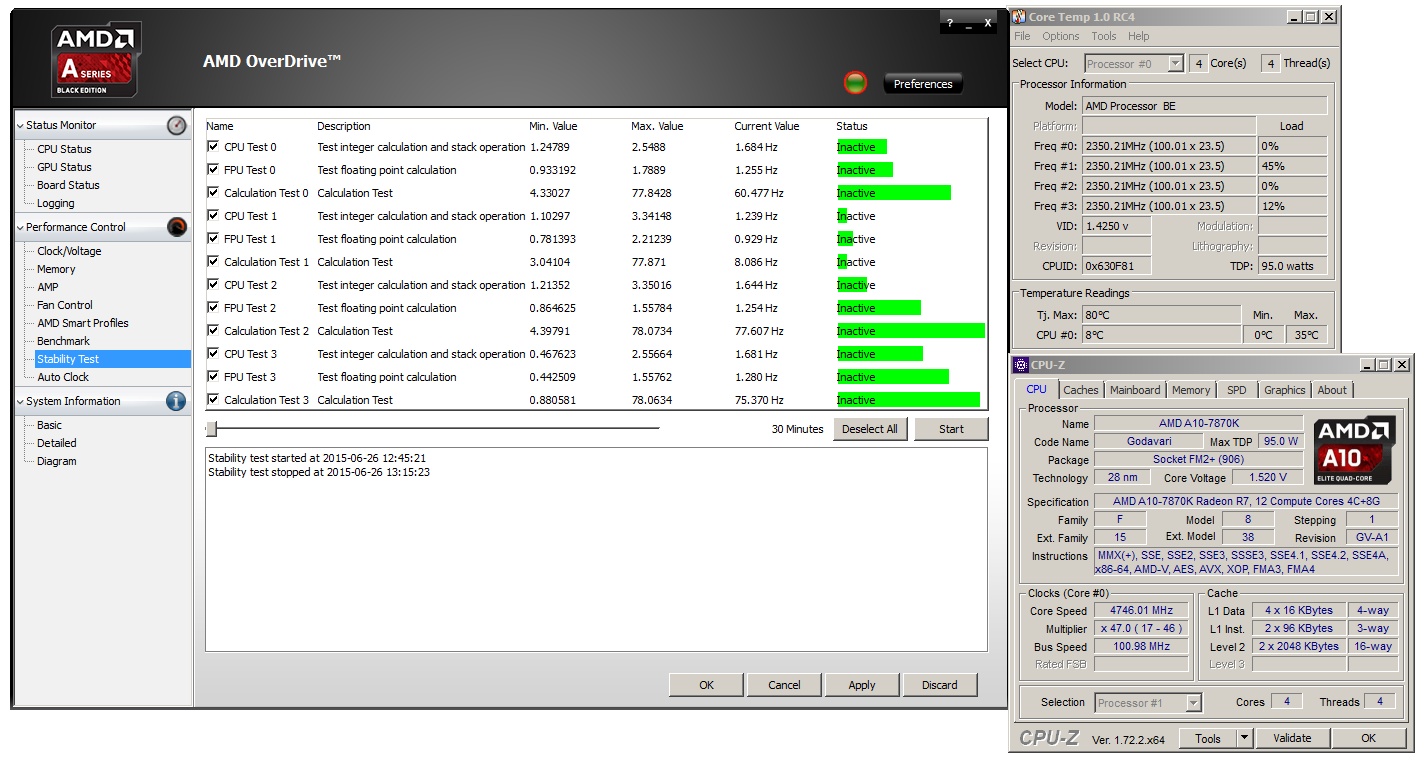Click the Apply button in OverDrive
Viewport: 1426px width, 762px height.
862,685
